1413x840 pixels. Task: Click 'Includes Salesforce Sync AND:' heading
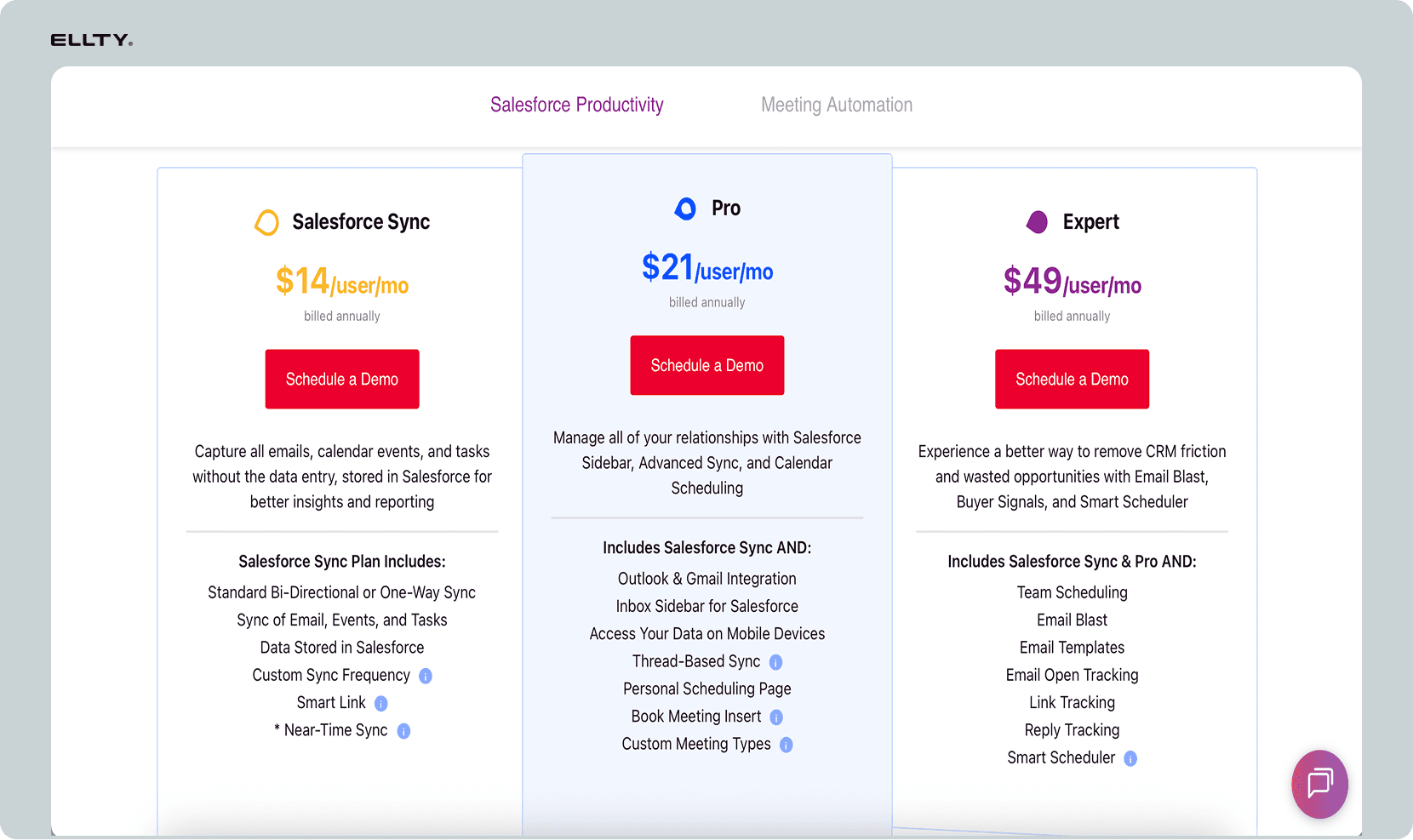click(707, 548)
